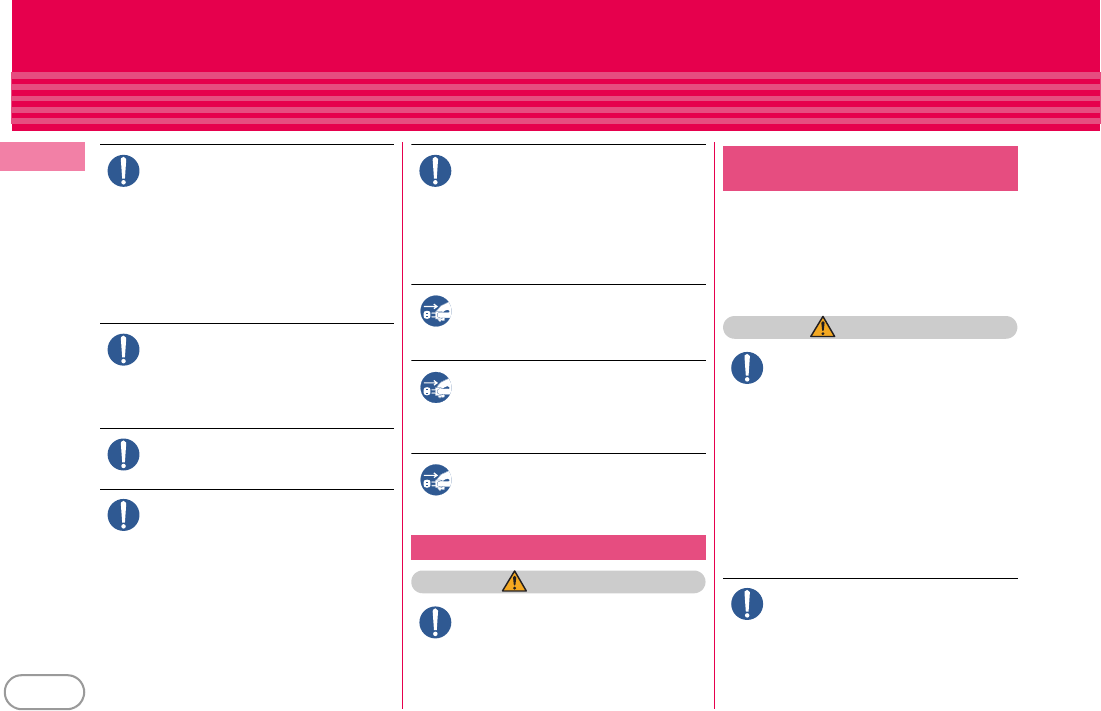
Task: Select the pink section header bar in middle column
Action: coord(558,547)
